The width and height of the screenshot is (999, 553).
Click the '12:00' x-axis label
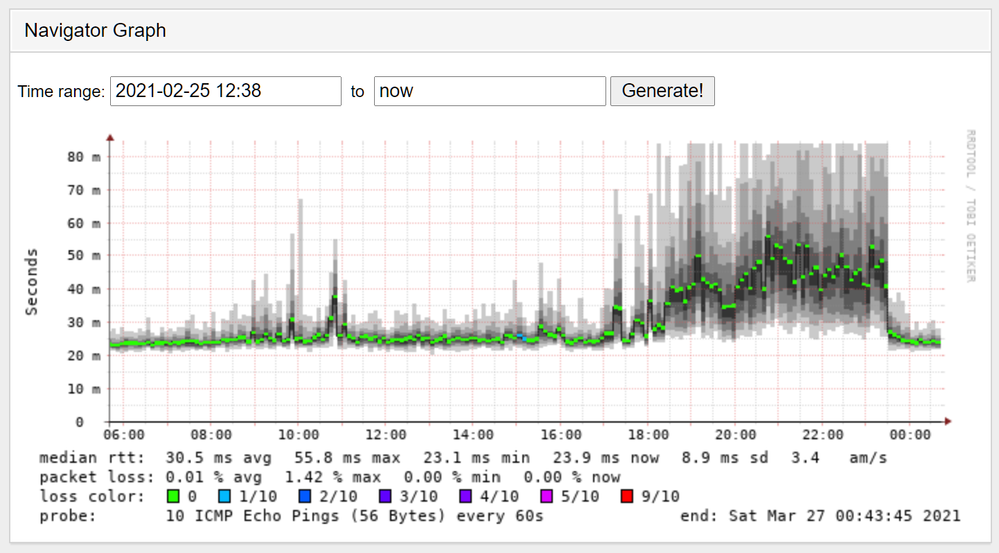click(x=385, y=435)
